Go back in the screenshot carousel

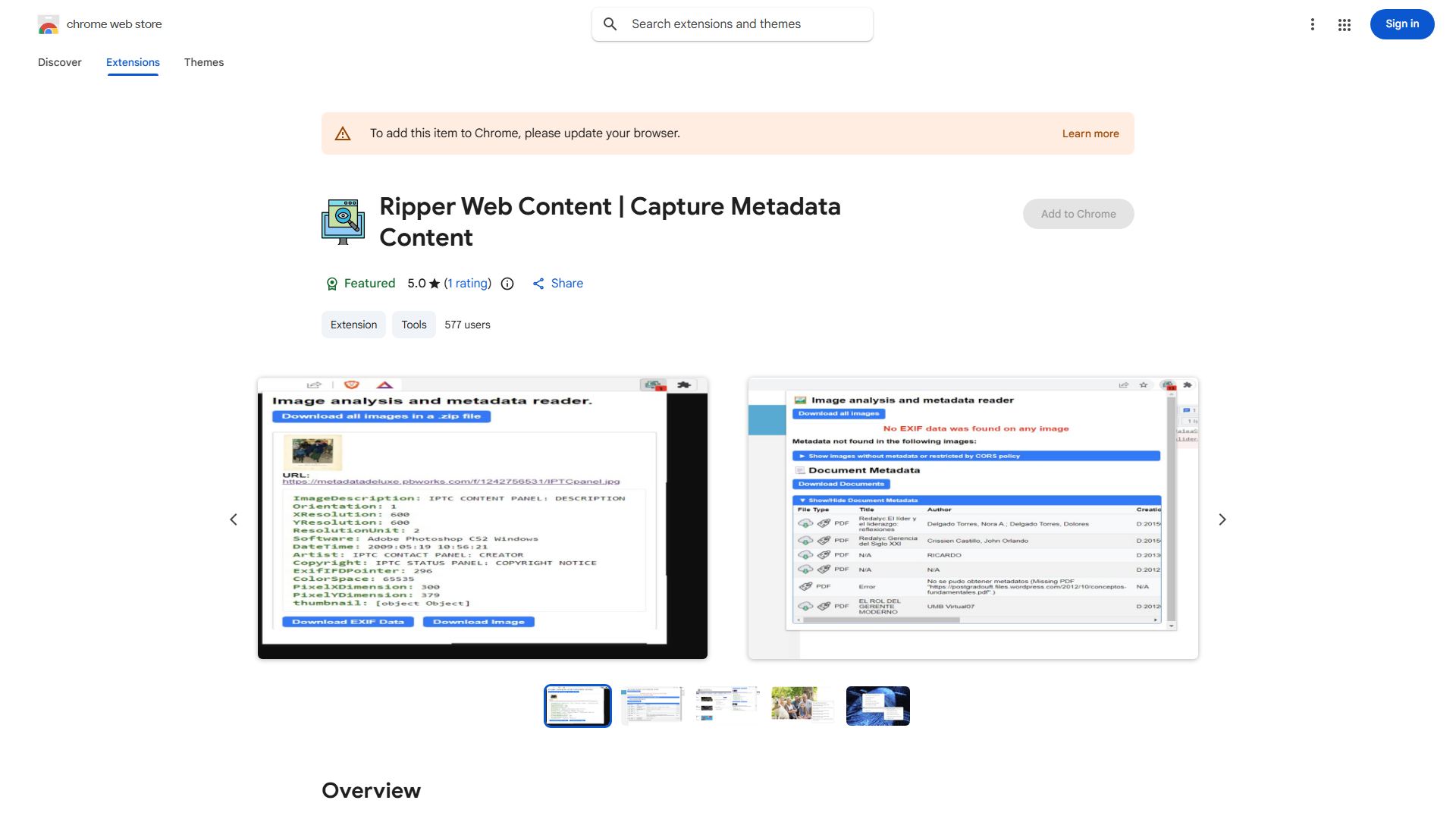[x=234, y=519]
